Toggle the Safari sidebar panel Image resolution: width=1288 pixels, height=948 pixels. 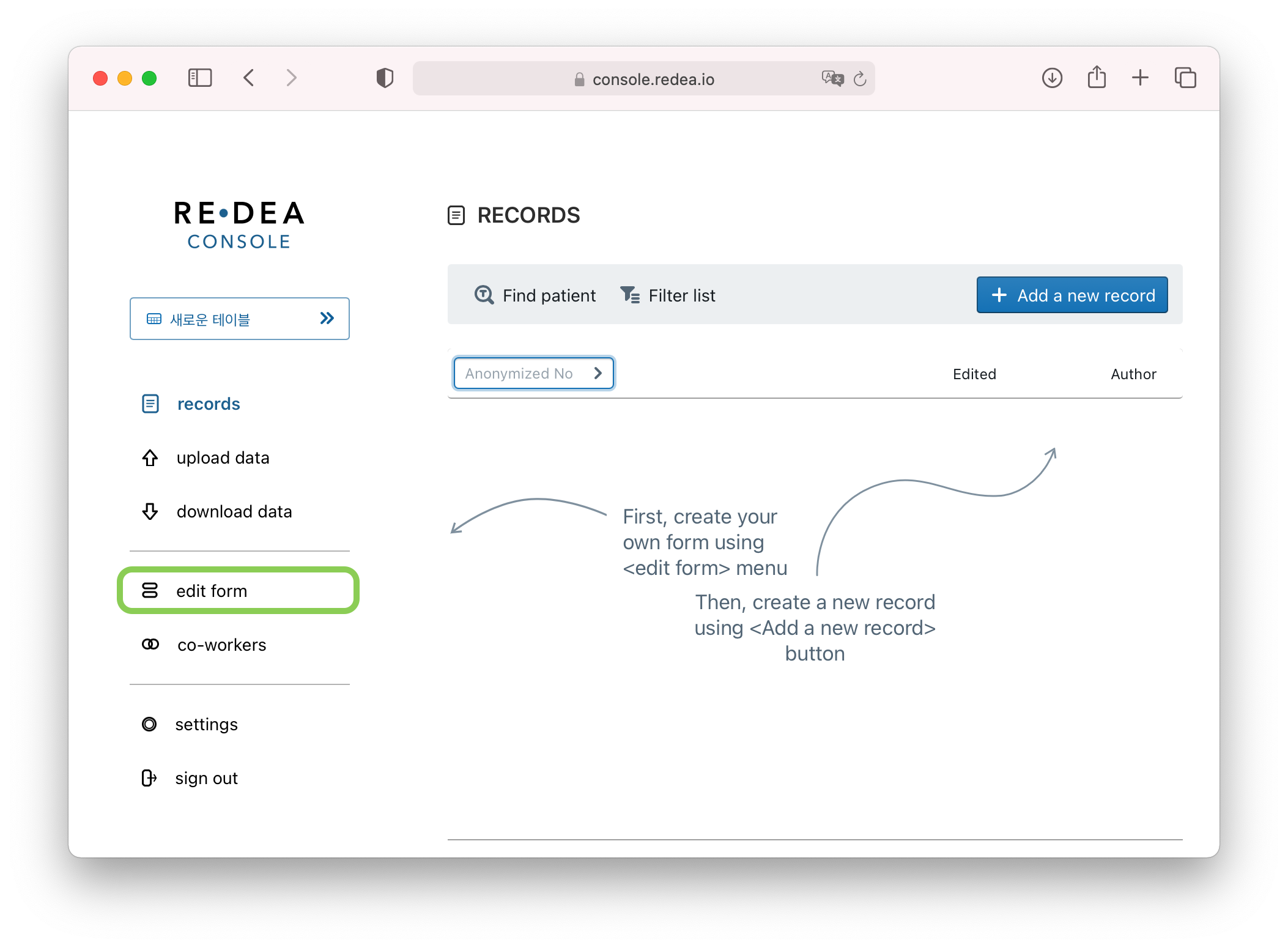[199, 78]
